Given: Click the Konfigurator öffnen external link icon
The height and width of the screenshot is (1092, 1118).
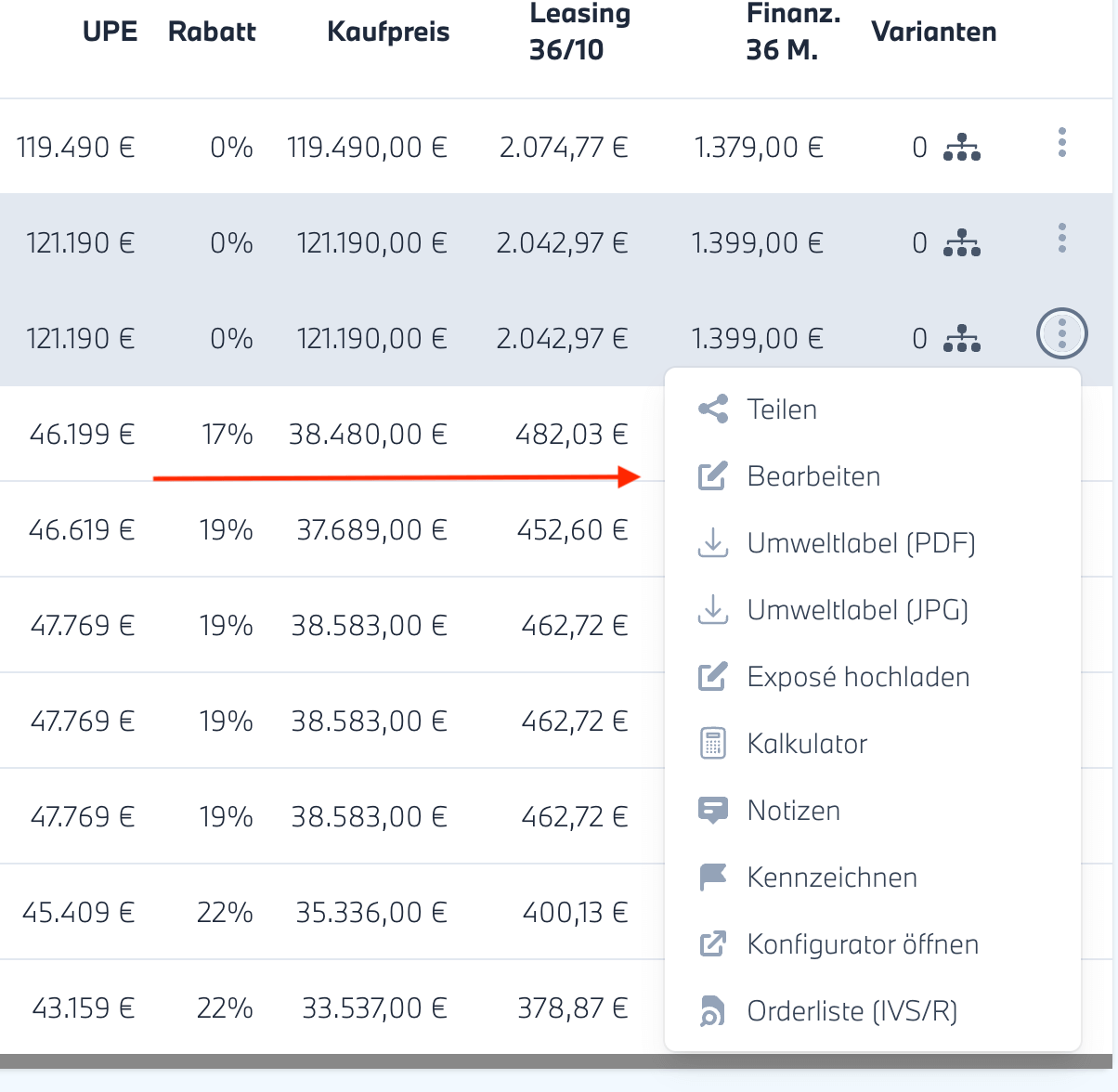Looking at the screenshot, I should (712, 944).
